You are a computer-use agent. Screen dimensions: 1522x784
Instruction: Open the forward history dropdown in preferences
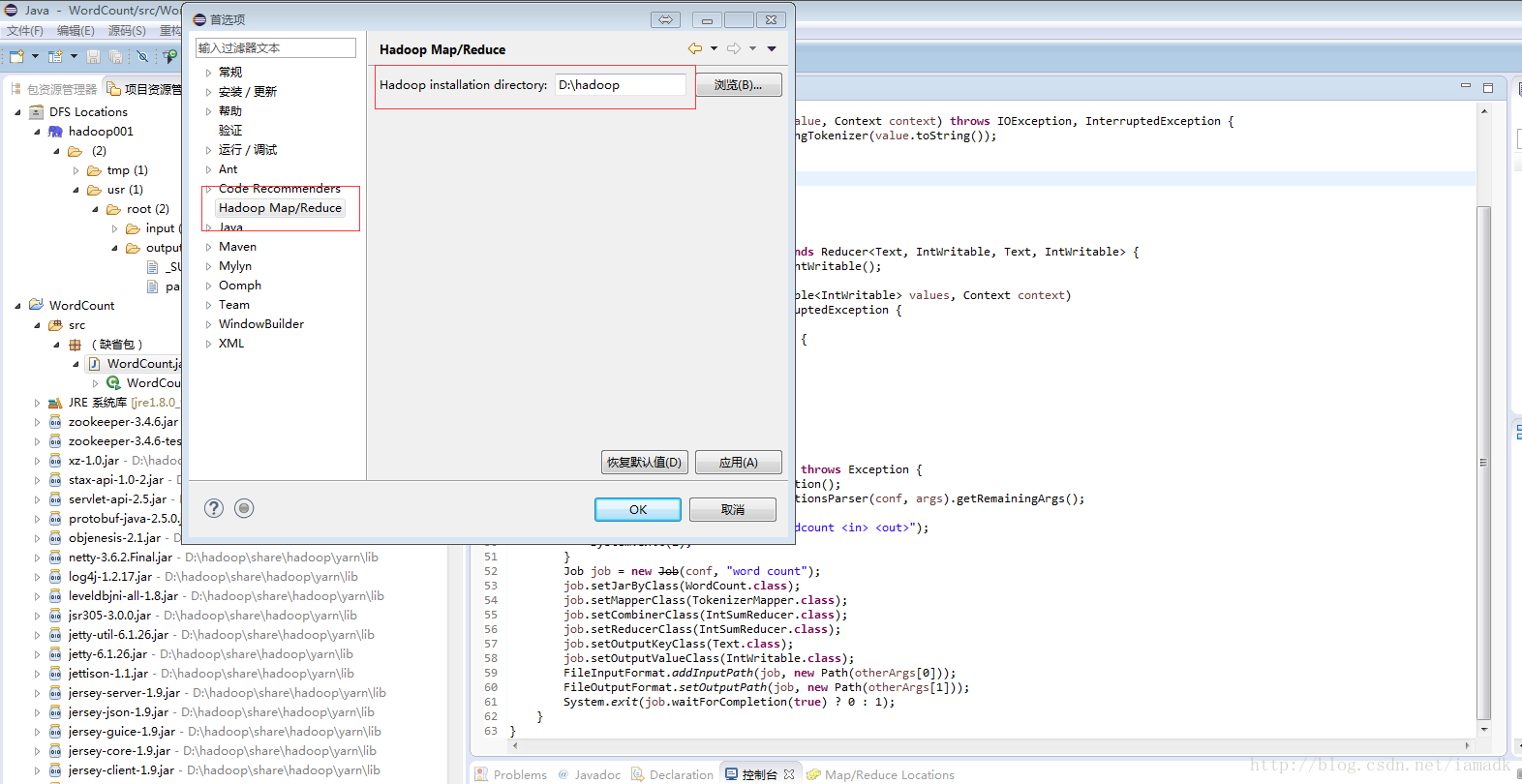pos(752,48)
